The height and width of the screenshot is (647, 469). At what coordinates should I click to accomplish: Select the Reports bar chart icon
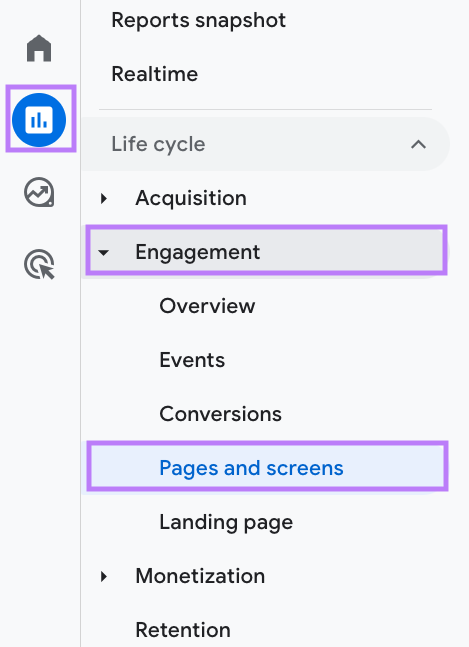pos(39,120)
